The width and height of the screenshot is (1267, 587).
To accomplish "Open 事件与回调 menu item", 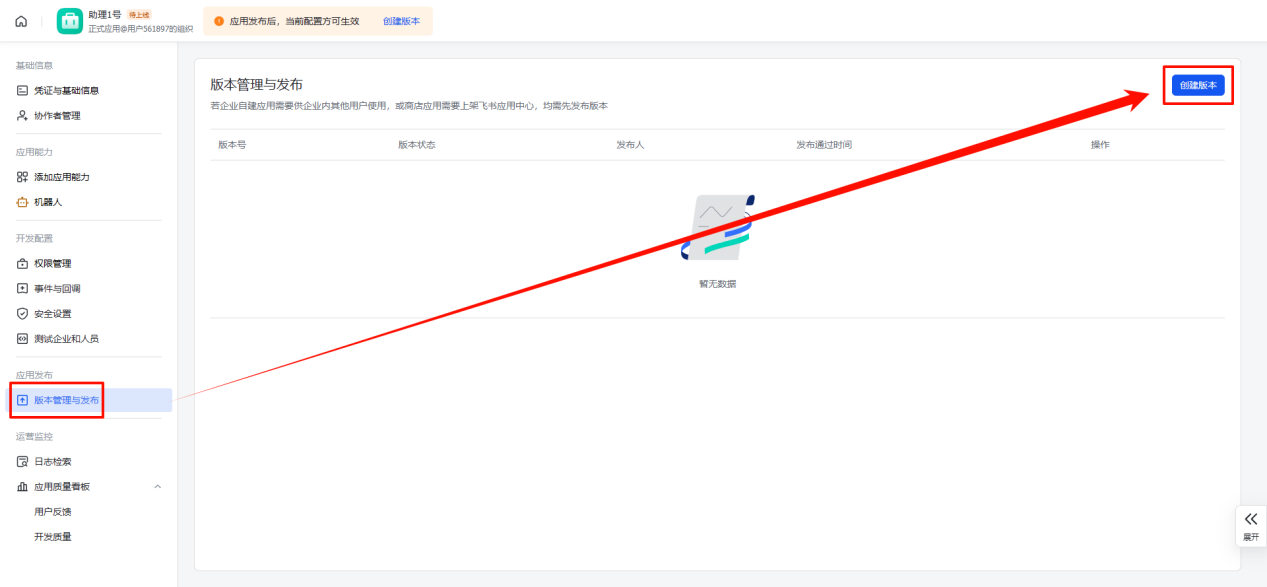I will click(x=57, y=289).
